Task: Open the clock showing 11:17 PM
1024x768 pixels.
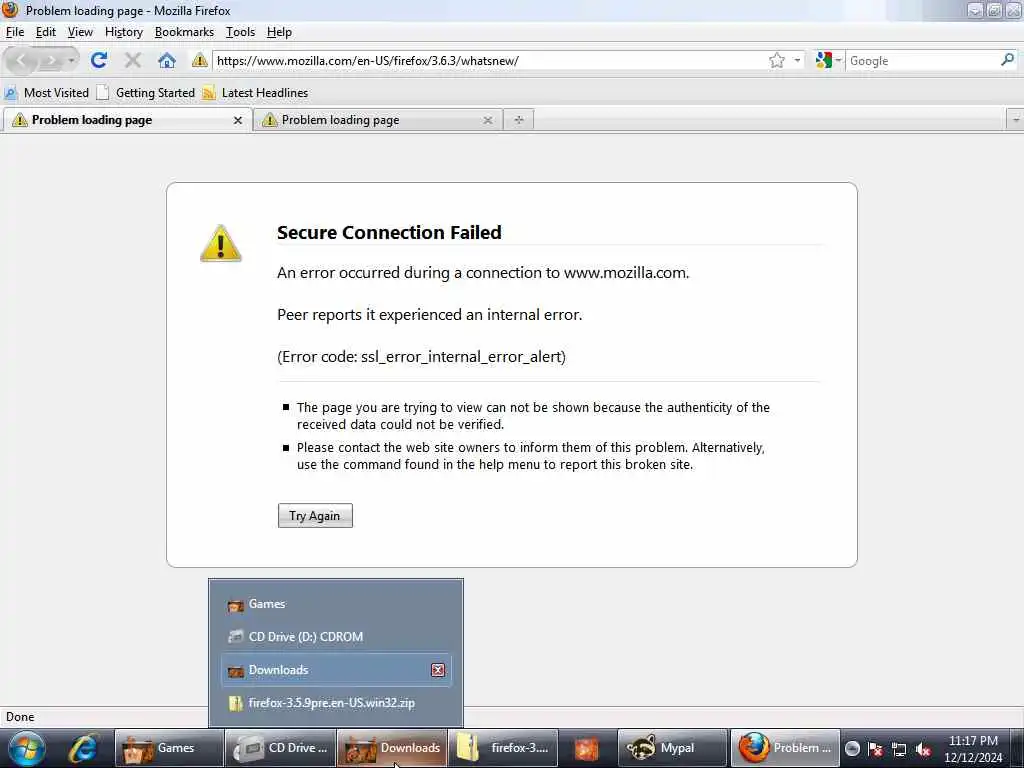Action: (973, 741)
